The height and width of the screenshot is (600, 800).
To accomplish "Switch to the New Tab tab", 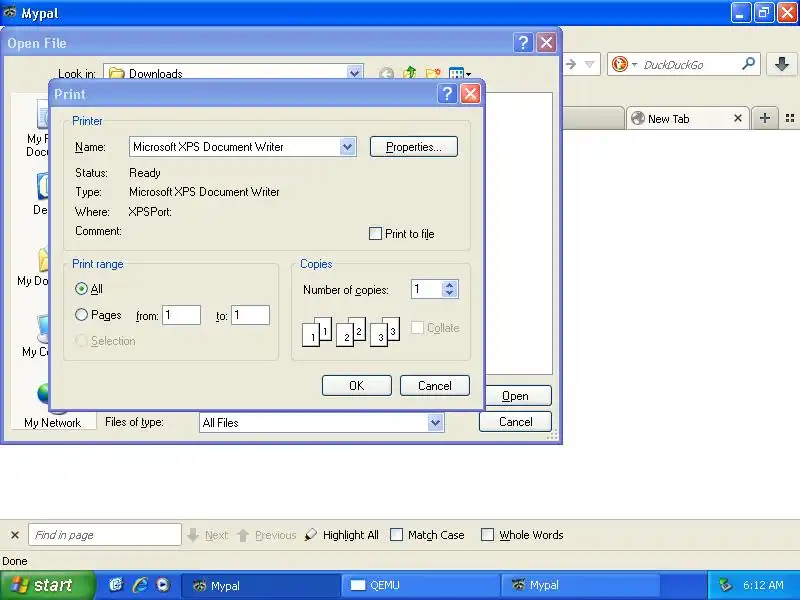I will [687, 119].
